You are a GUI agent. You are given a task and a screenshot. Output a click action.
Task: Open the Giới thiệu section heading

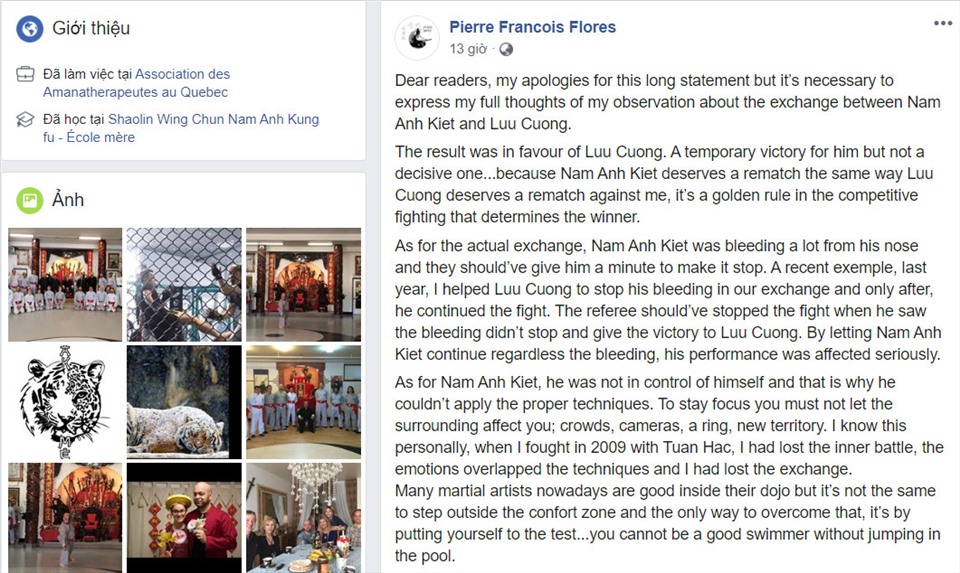pyautogui.click(x=91, y=28)
